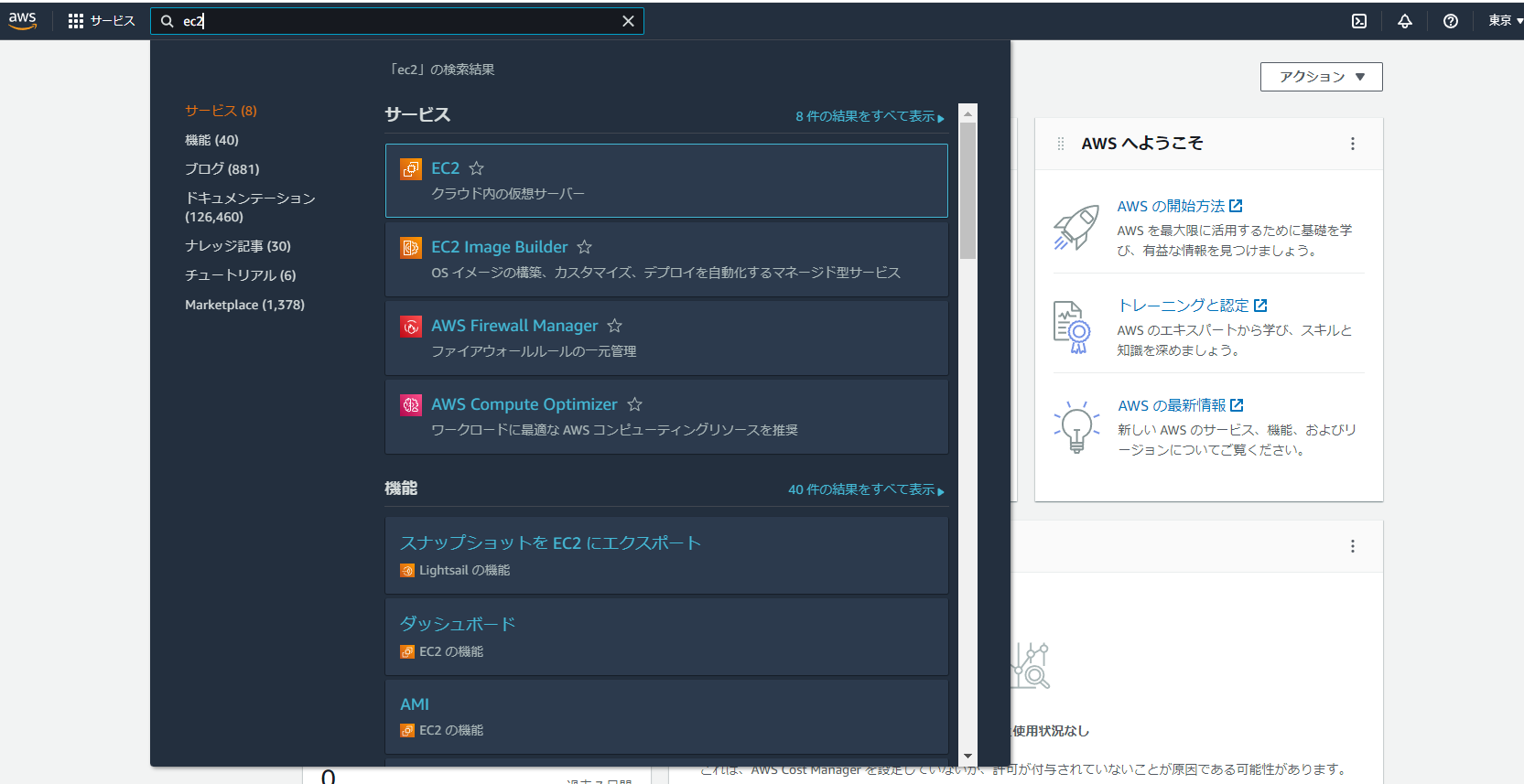The height and width of the screenshot is (784, 1524).
Task: Click the search results scrollbar thumb
Action: point(967,190)
